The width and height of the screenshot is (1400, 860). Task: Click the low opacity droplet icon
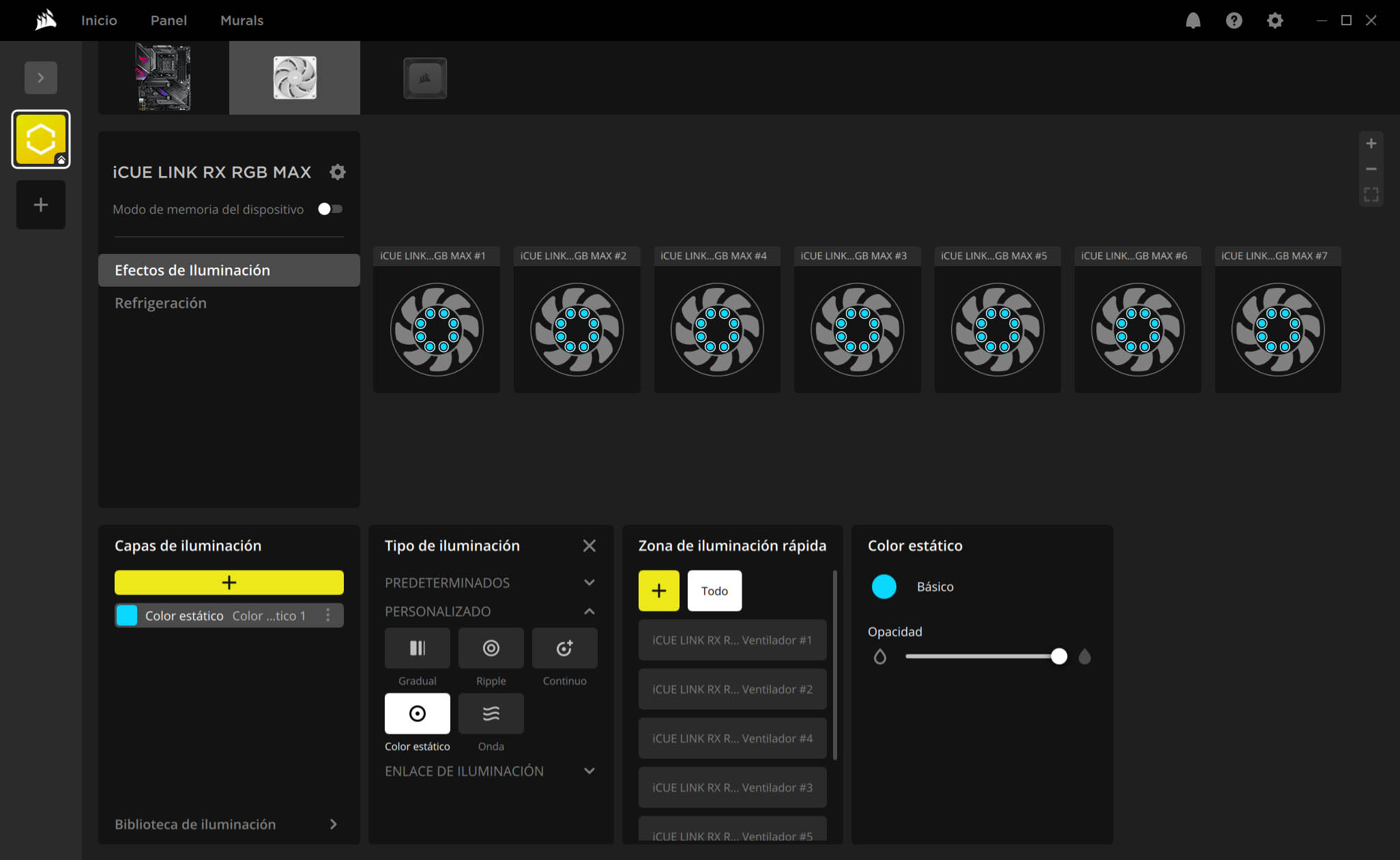click(x=880, y=657)
